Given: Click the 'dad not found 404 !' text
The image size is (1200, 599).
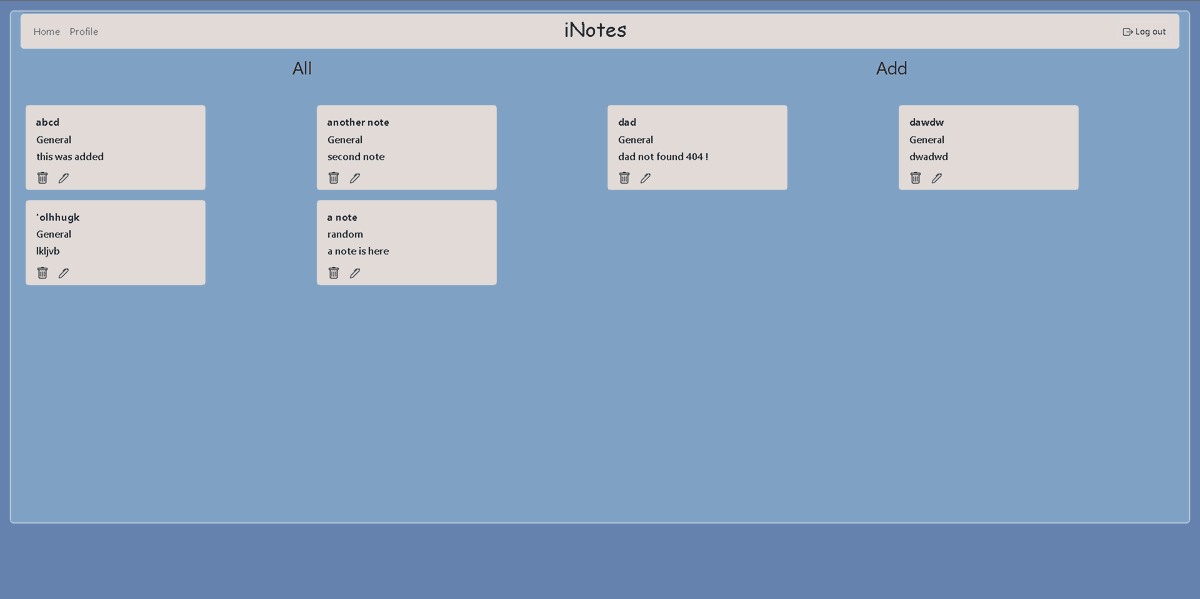Looking at the screenshot, I should pyautogui.click(x=663, y=157).
